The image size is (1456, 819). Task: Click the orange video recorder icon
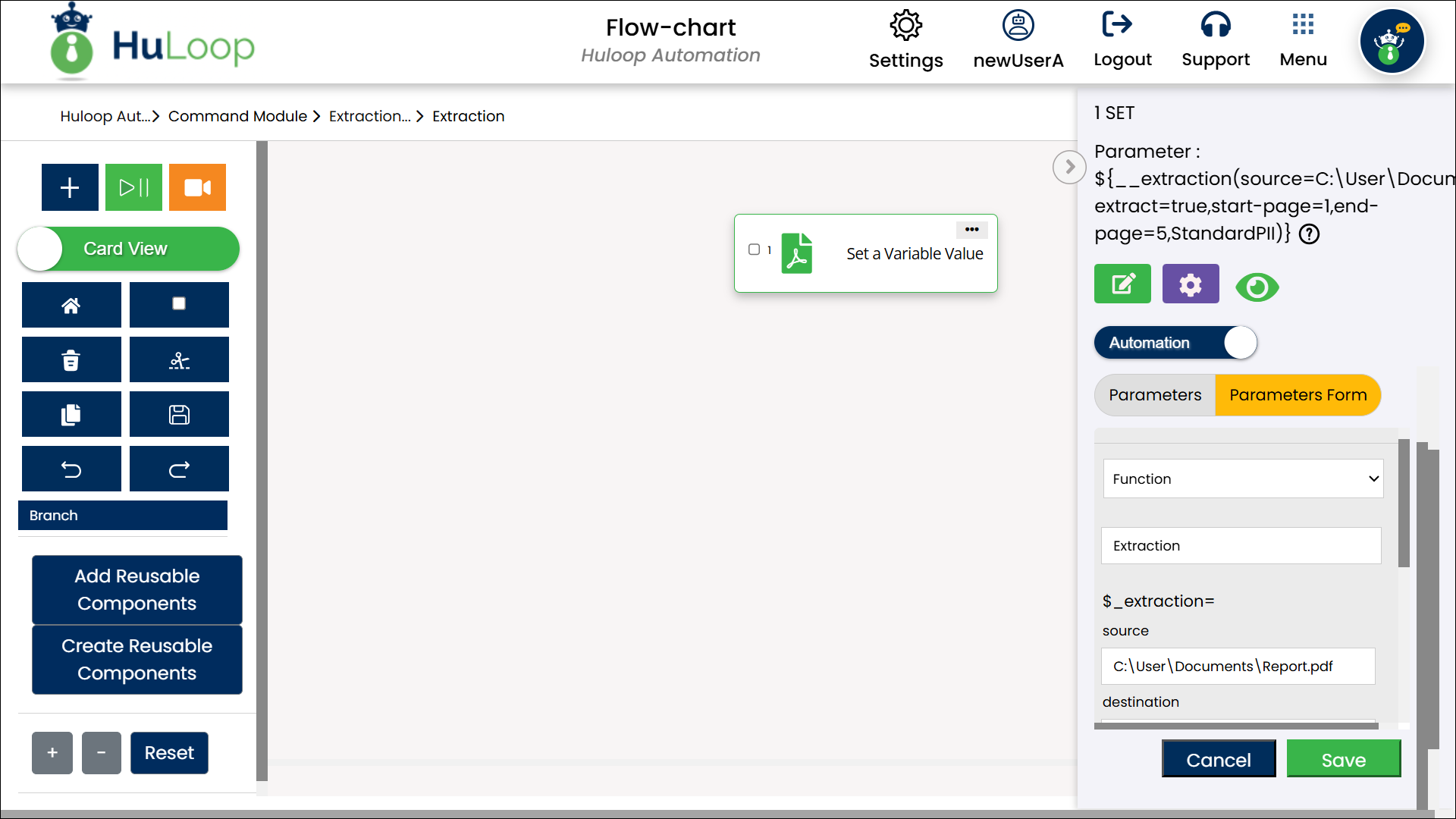(x=197, y=187)
